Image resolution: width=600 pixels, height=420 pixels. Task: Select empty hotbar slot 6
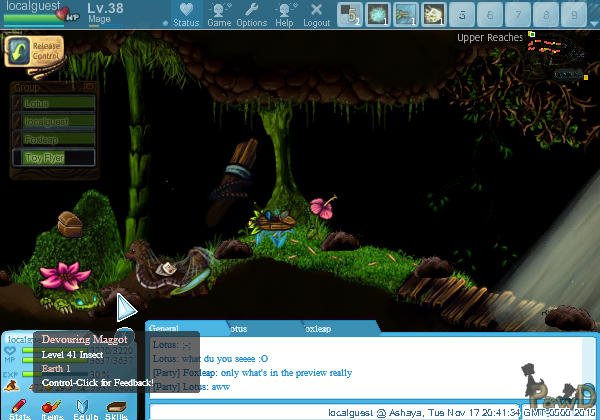pyautogui.click(x=490, y=15)
